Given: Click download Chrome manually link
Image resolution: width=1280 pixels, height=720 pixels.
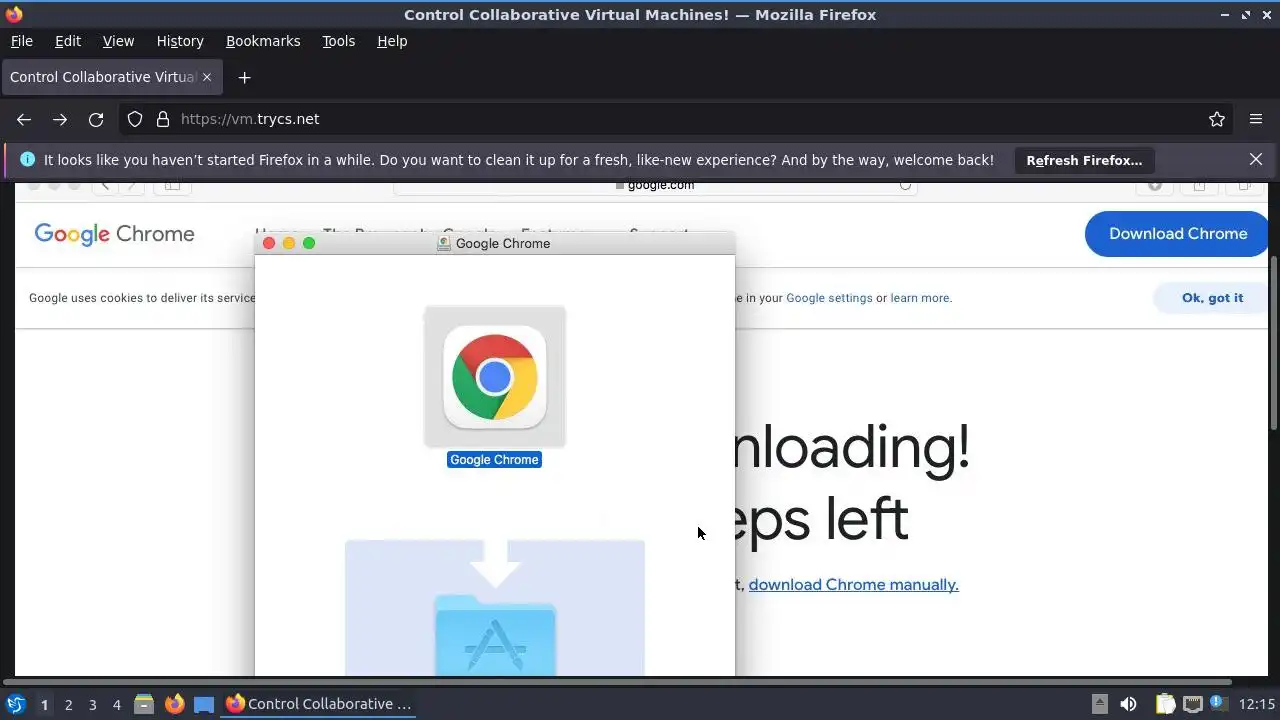Looking at the screenshot, I should (853, 585).
